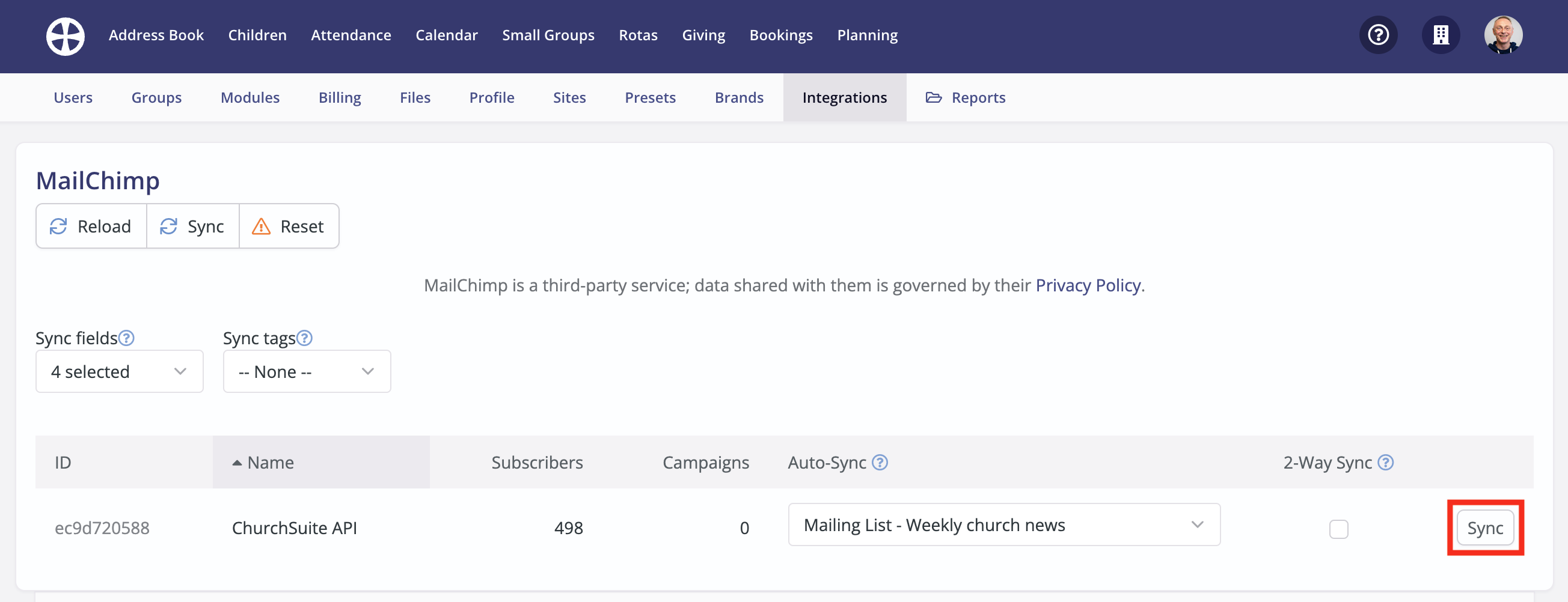Click the ChurchSuite globe logo
This screenshot has width=1568, height=602.
[x=65, y=36]
